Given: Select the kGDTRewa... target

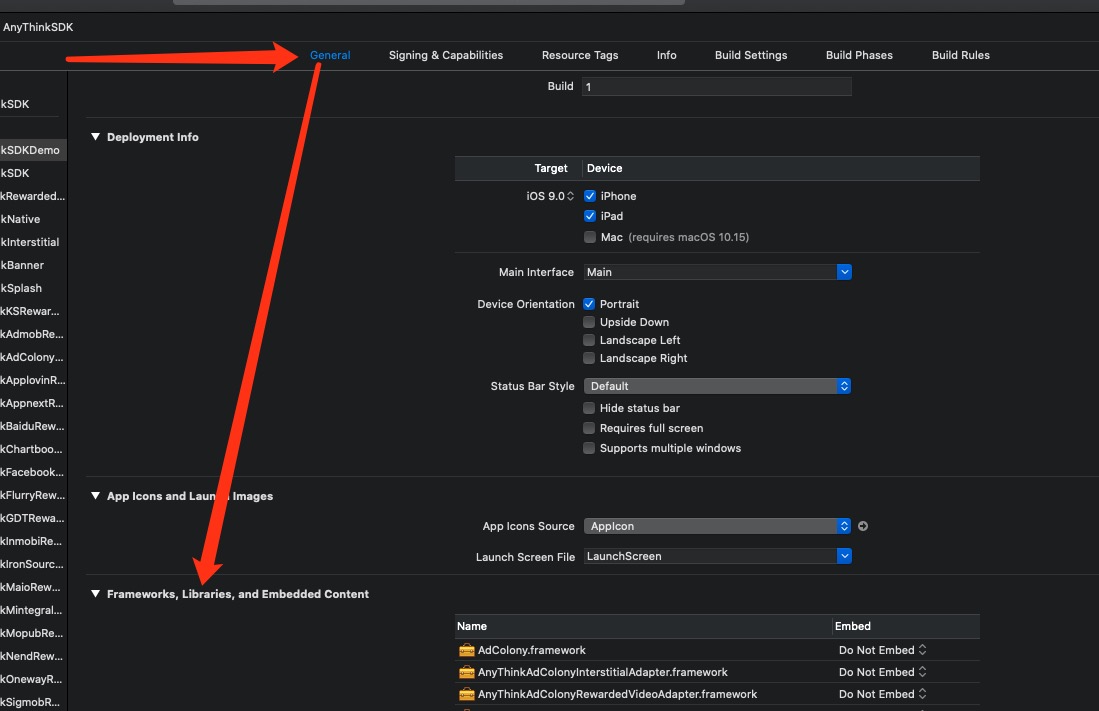Looking at the screenshot, I should (x=33, y=518).
